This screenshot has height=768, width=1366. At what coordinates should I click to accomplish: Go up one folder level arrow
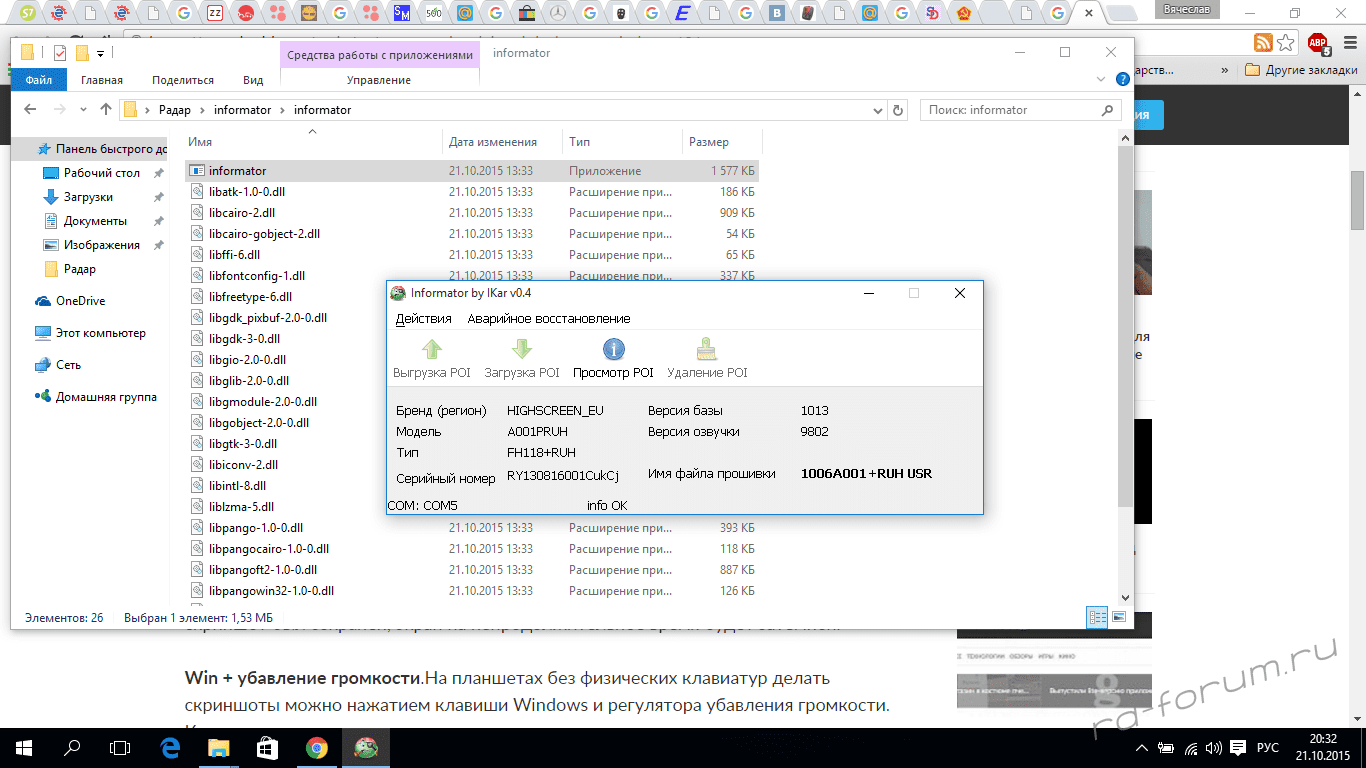pos(107,110)
